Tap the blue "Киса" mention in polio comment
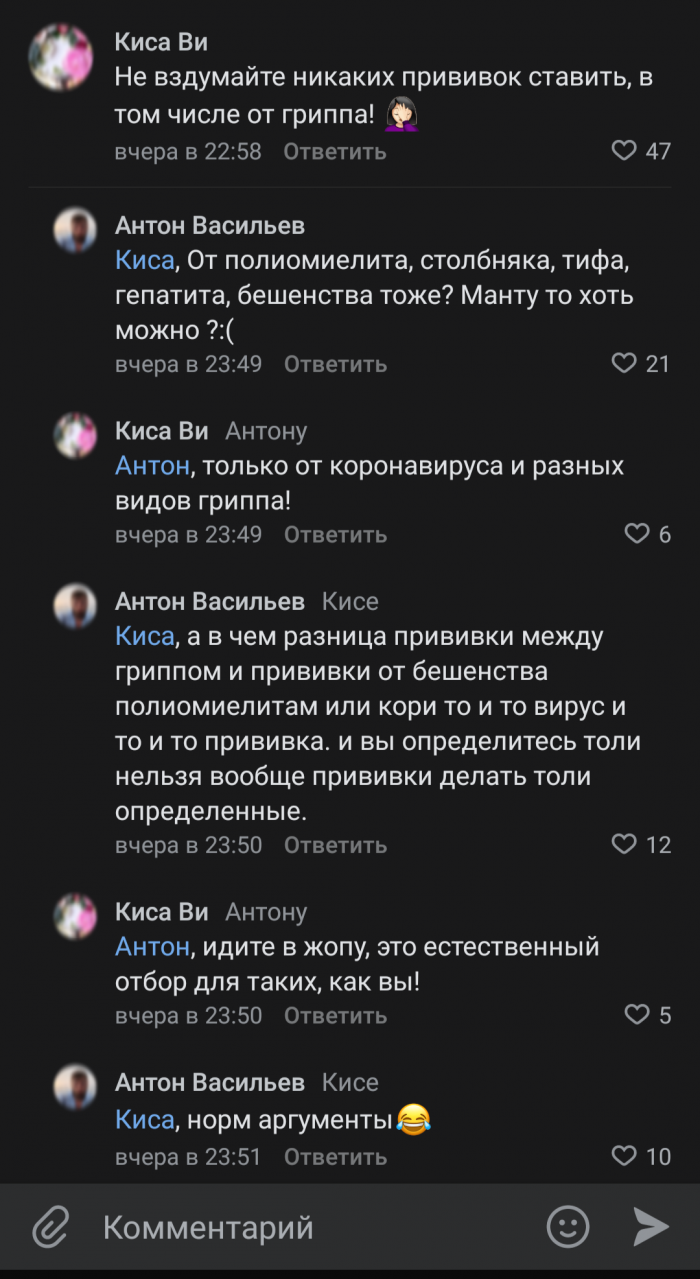This screenshot has height=1279, width=700. (x=145, y=261)
